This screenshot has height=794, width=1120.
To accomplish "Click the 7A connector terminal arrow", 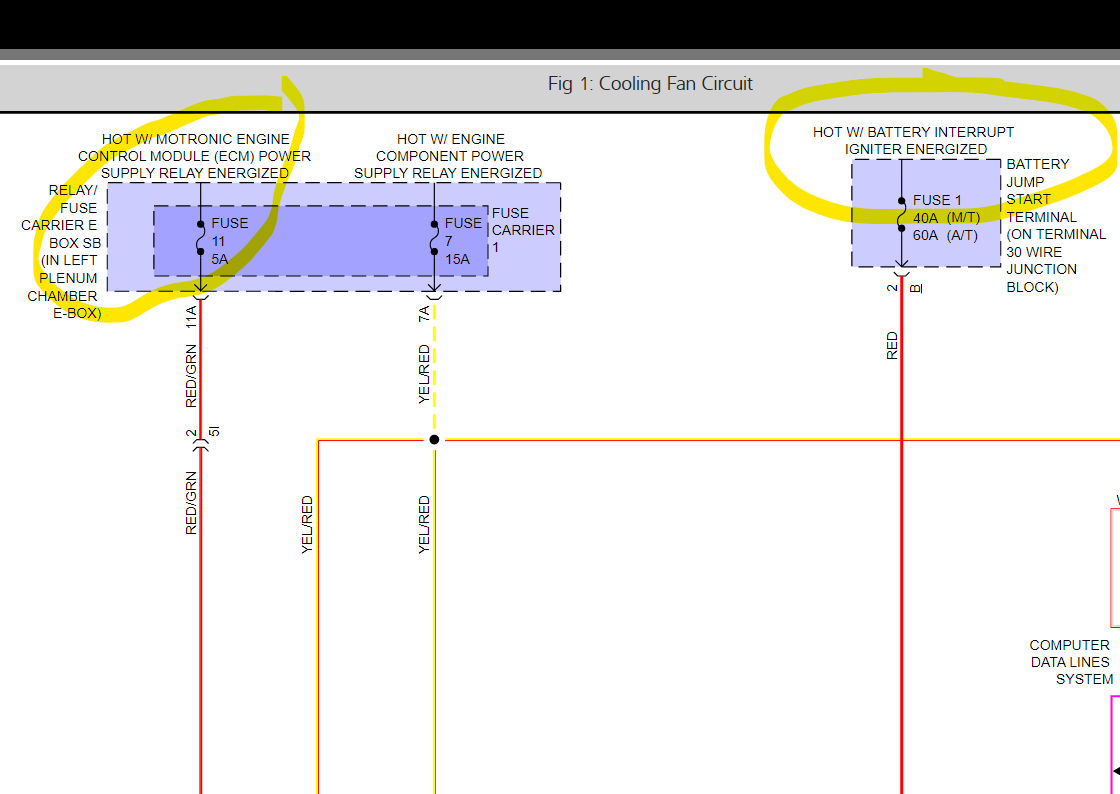I will (x=434, y=292).
